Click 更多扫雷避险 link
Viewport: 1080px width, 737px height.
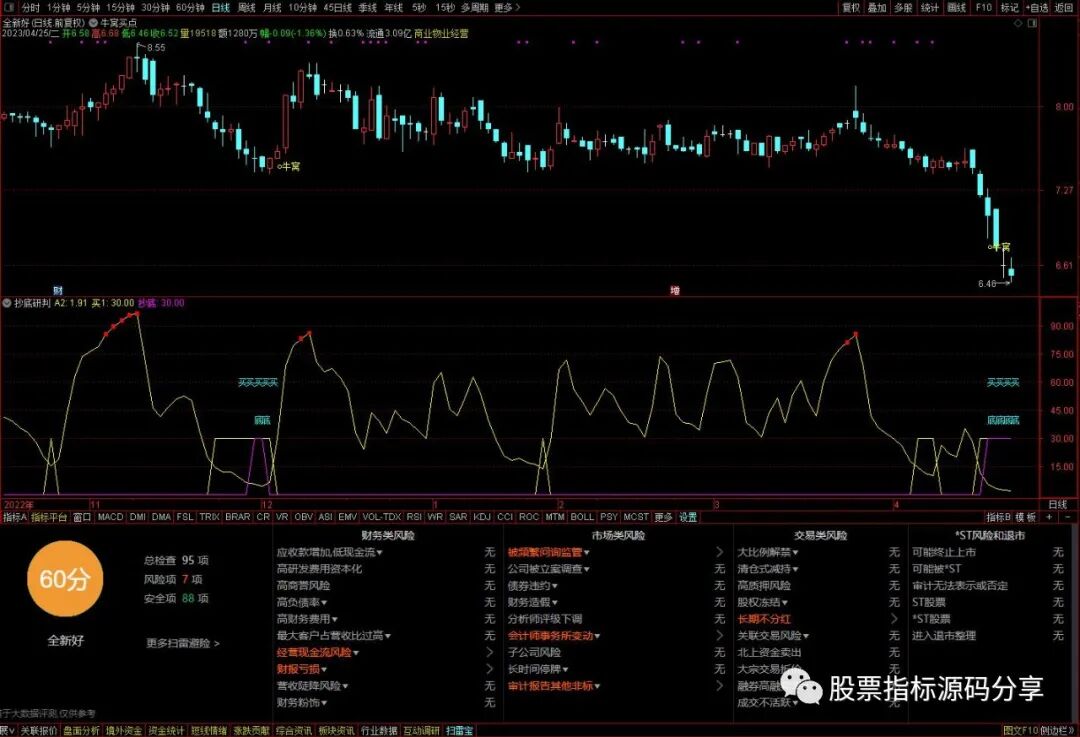coord(183,643)
